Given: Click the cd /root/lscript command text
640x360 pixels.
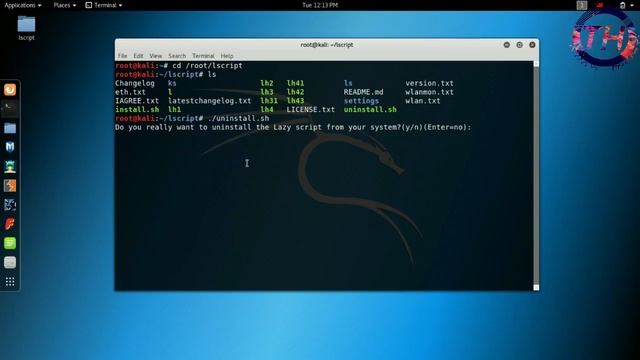Looking at the screenshot, I should tap(207, 66).
